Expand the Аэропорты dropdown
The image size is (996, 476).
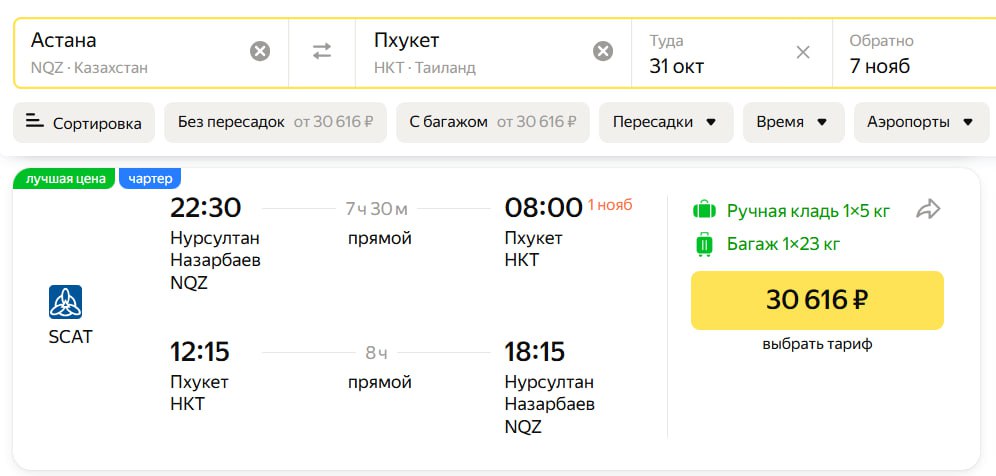click(x=920, y=122)
